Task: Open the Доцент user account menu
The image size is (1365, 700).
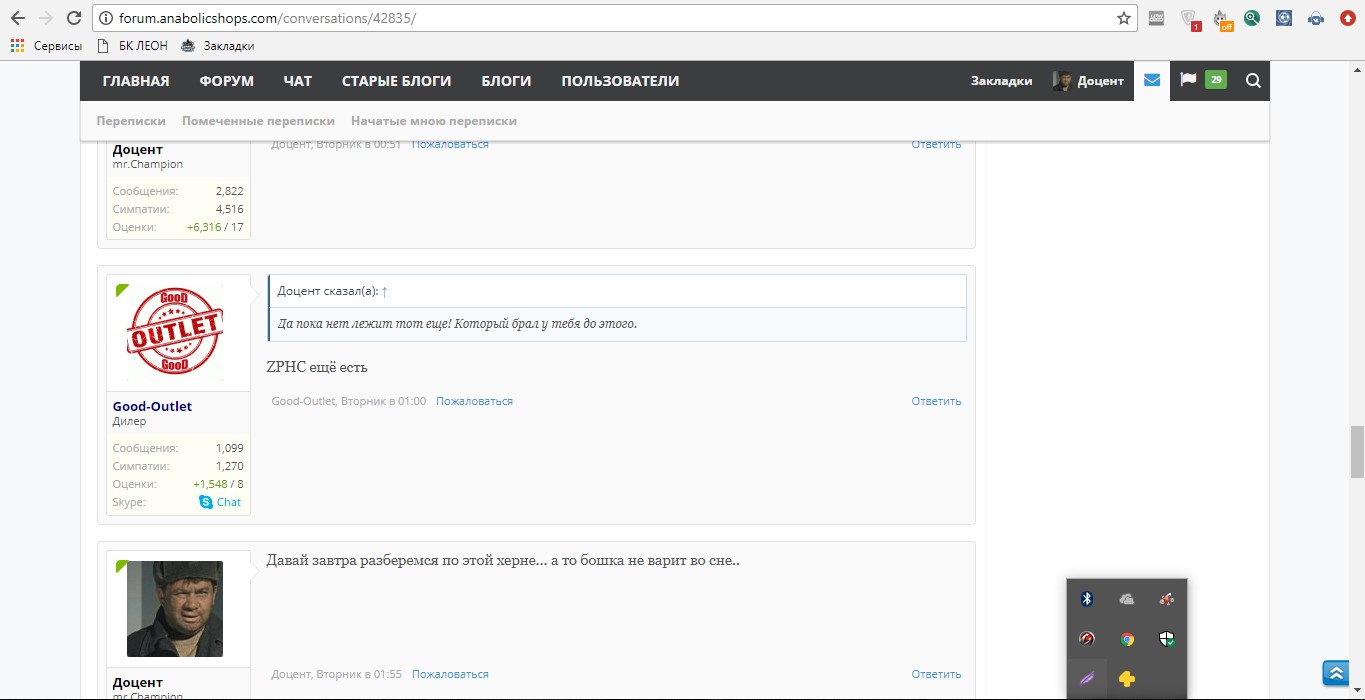Action: [x=1088, y=81]
